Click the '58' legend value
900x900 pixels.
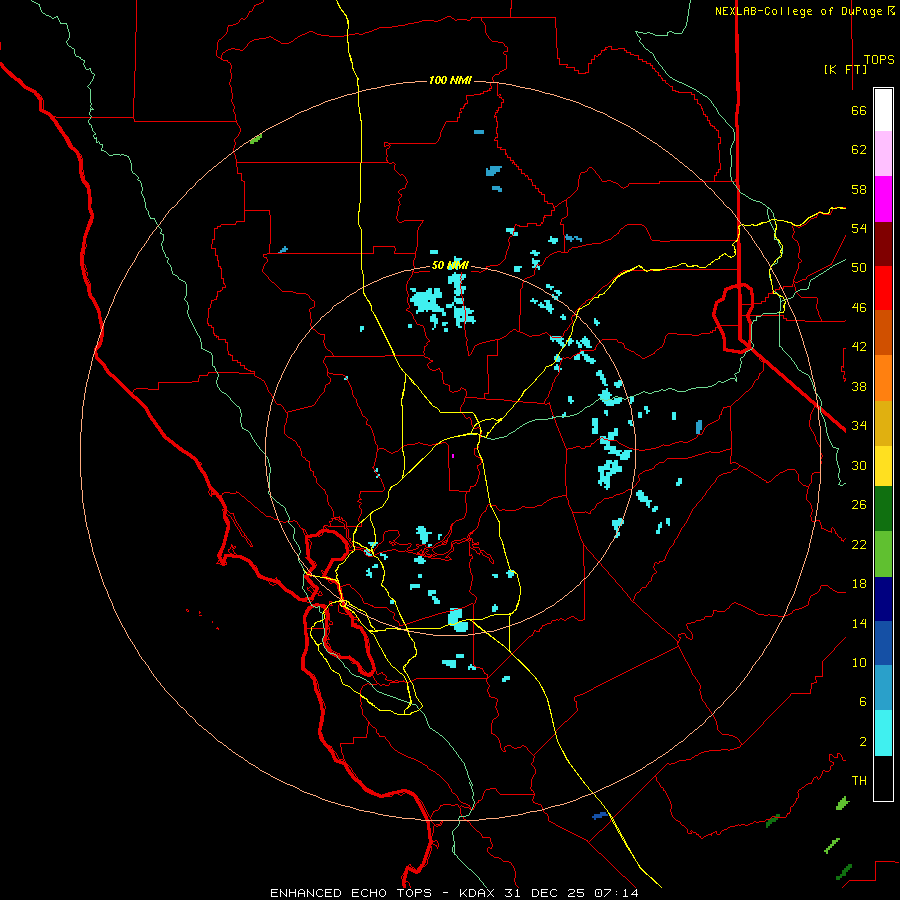(x=859, y=189)
